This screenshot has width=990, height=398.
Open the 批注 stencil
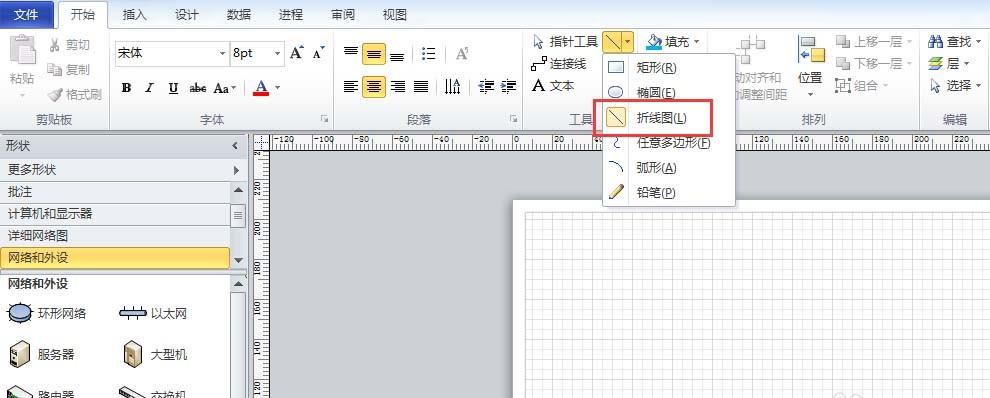click(x=115, y=191)
